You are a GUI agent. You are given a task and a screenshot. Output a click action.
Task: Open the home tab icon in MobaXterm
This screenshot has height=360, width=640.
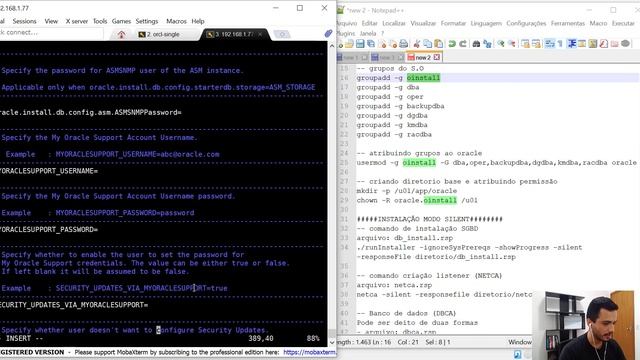pos(121,35)
